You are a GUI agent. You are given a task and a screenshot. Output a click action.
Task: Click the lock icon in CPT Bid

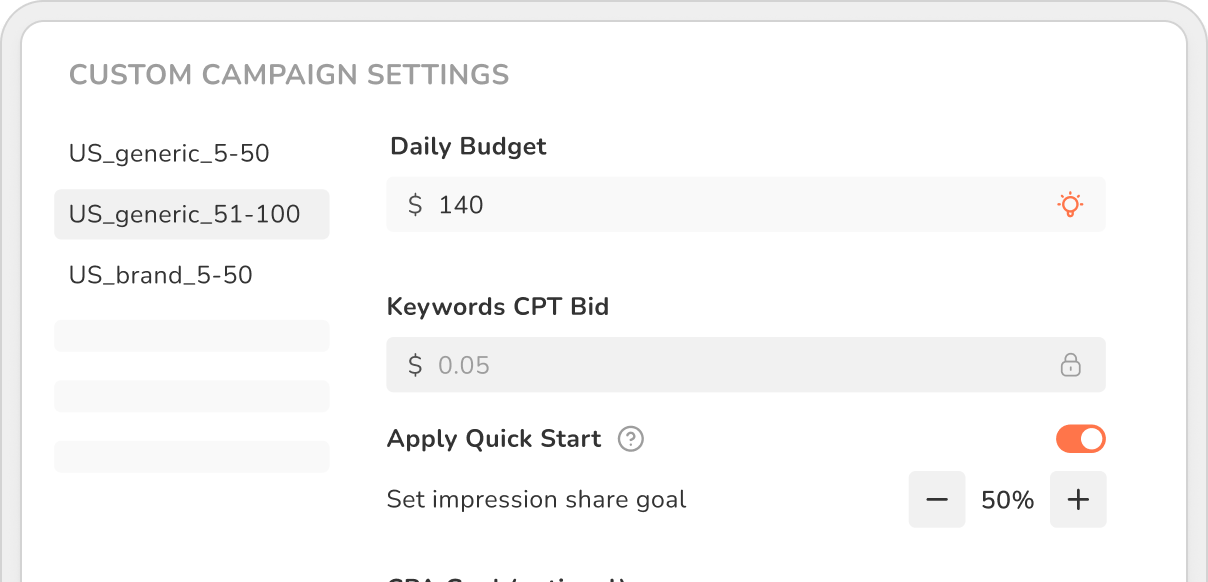pos(1070,365)
